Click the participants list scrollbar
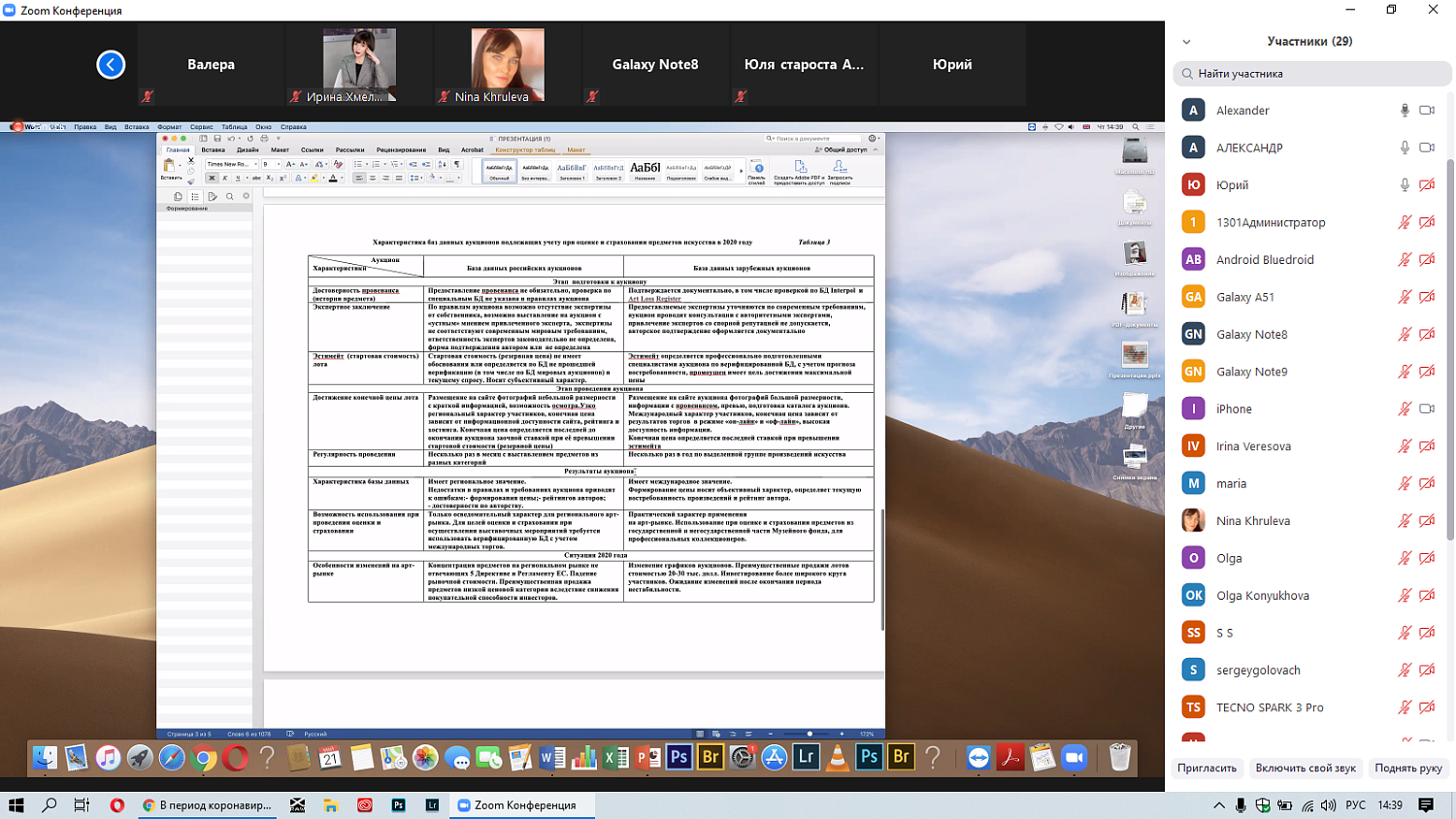This screenshot has height=819, width=1456. [1450, 349]
